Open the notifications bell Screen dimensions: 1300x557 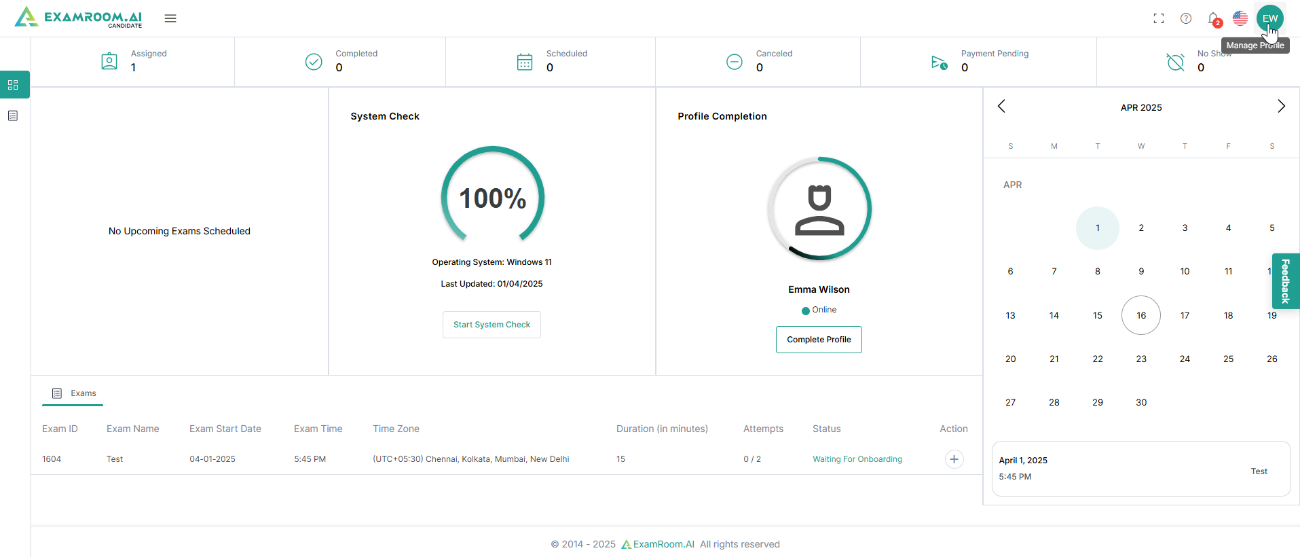(x=1213, y=18)
